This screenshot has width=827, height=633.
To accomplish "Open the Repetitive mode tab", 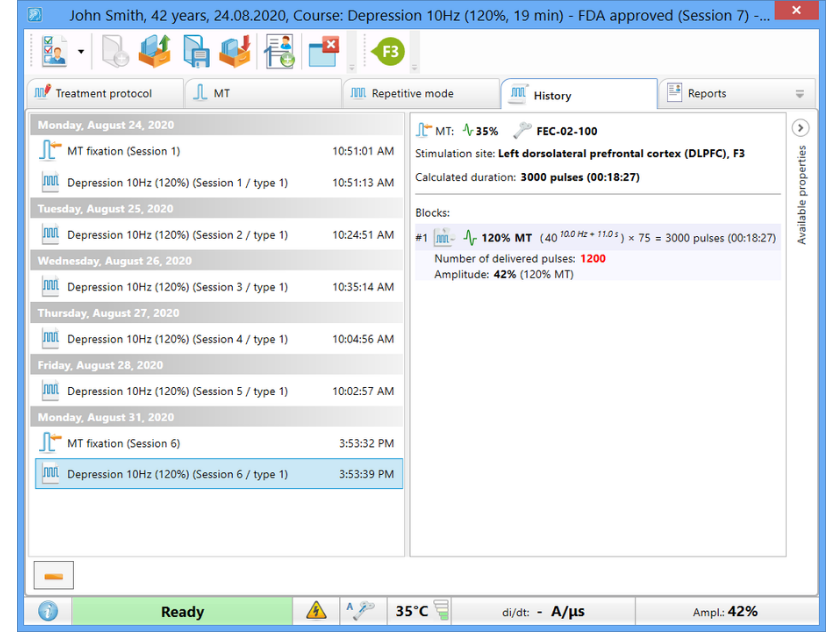I will [x=411, y=93].
